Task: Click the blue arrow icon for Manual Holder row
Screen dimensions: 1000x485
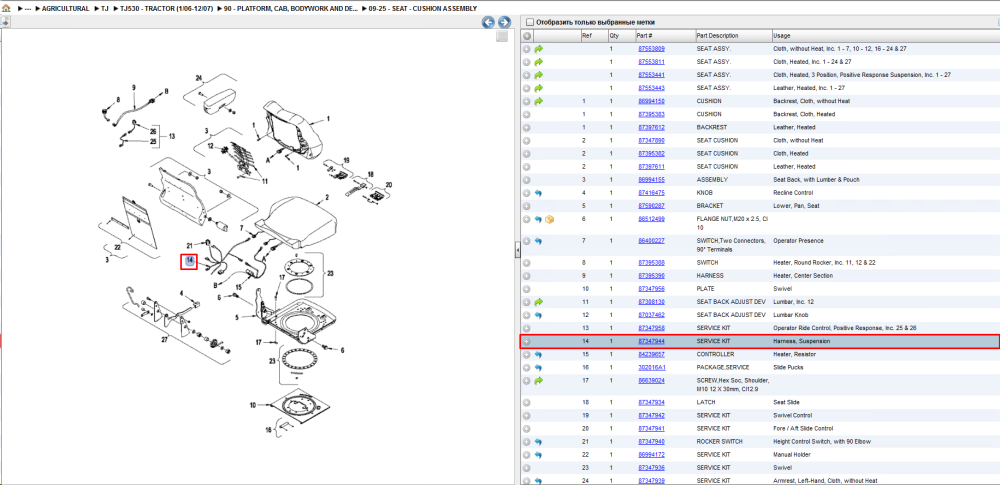Action: point(538,455)
